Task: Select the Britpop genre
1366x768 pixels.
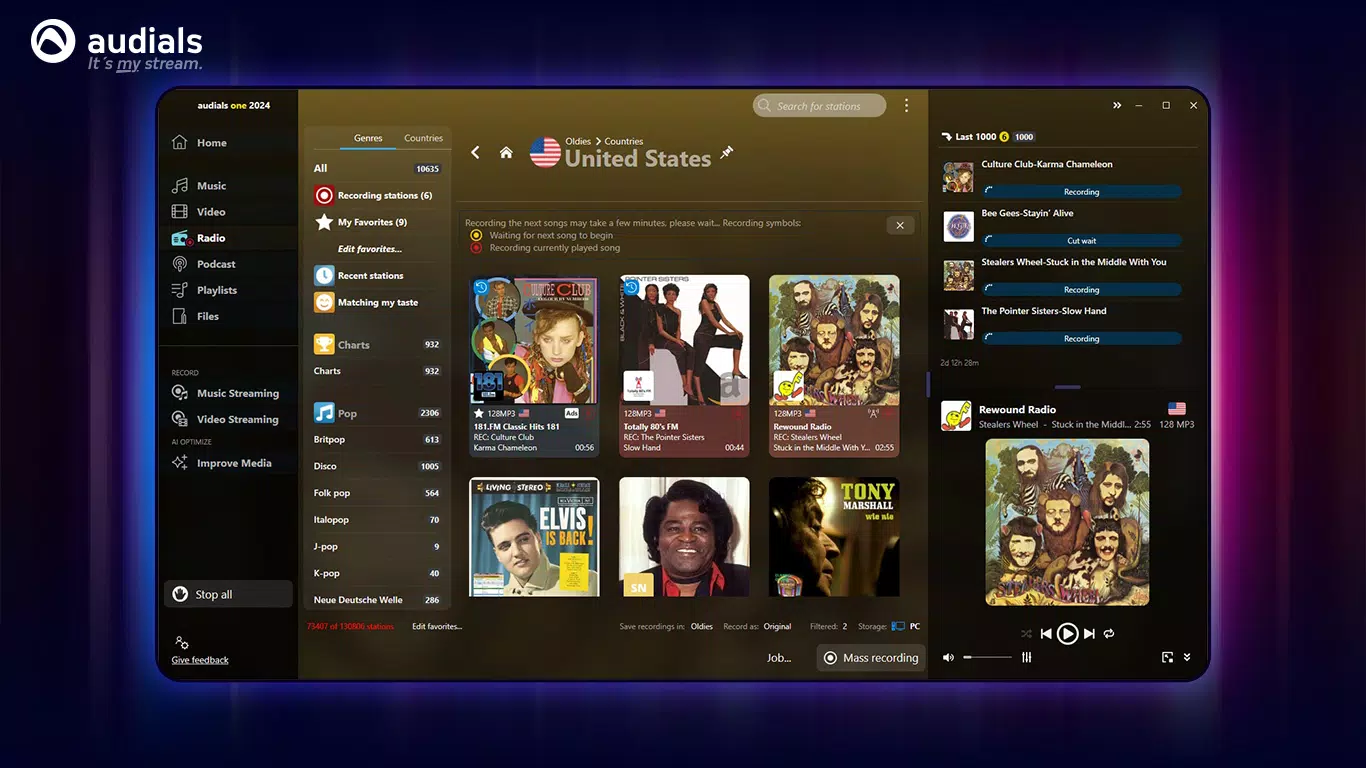Action: click(x=377, y=440)
